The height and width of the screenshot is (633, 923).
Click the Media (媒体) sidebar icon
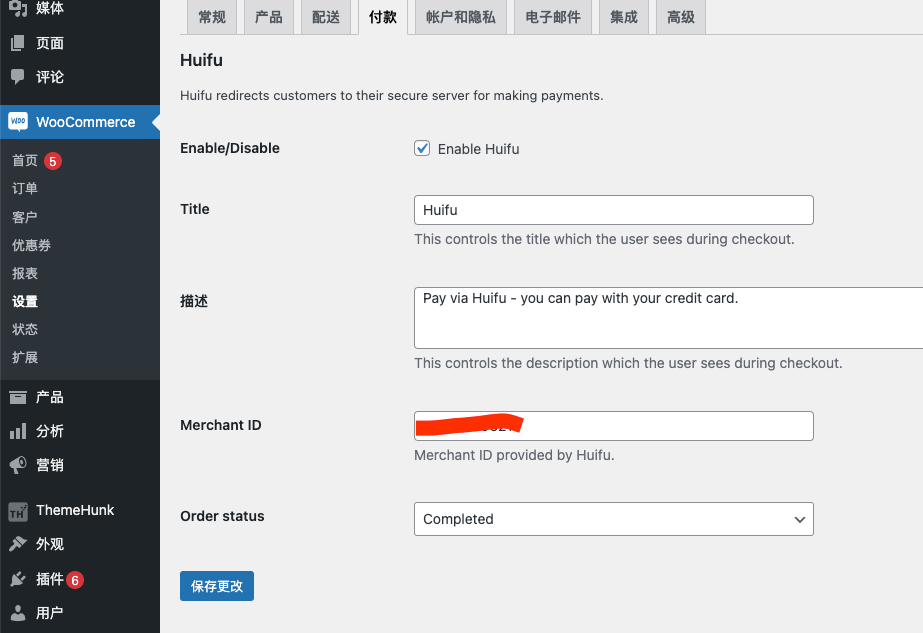(18, 8)
